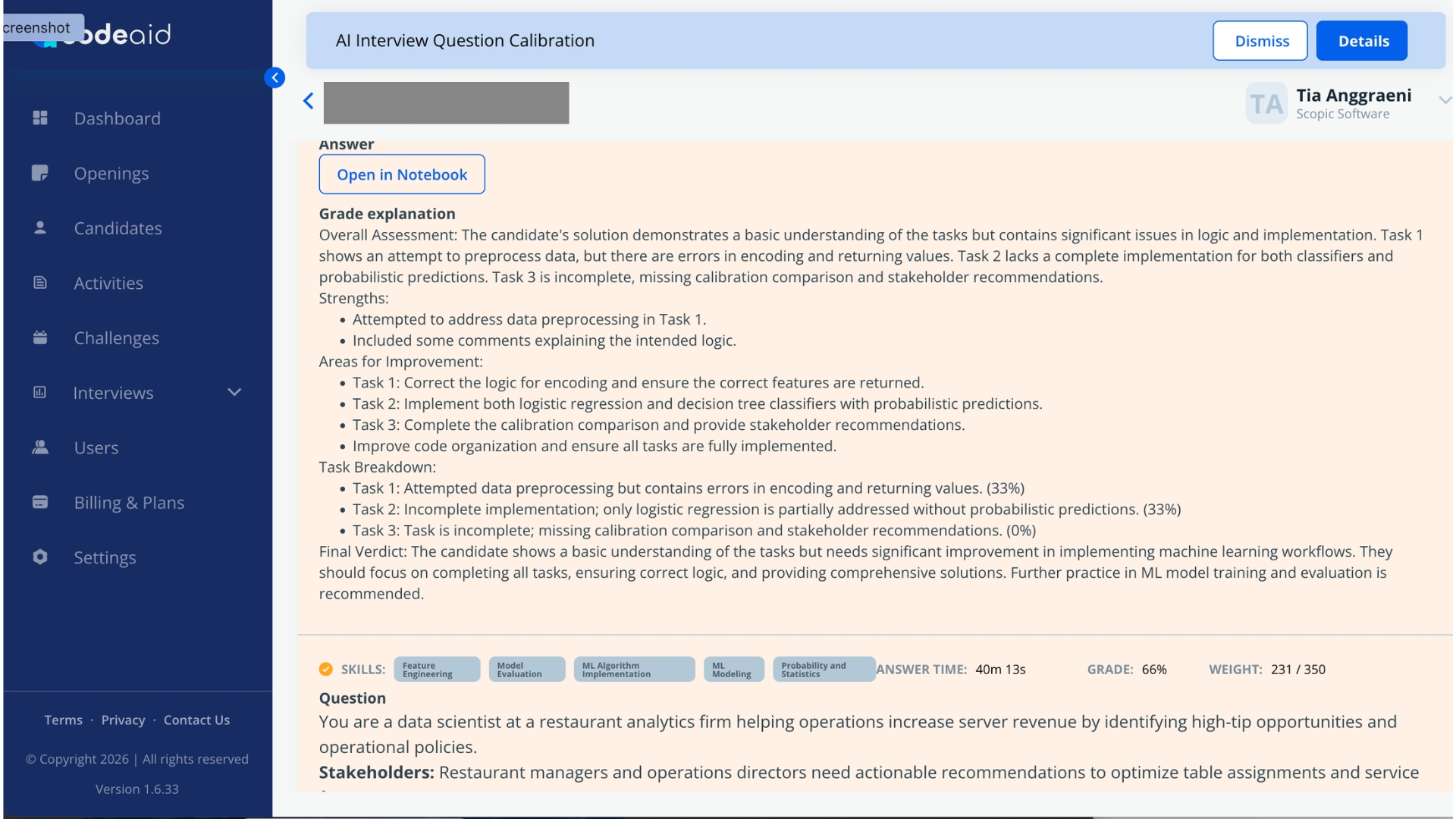Click Open in Notebook button
The image size is (1456, 819).
point(402,174)
